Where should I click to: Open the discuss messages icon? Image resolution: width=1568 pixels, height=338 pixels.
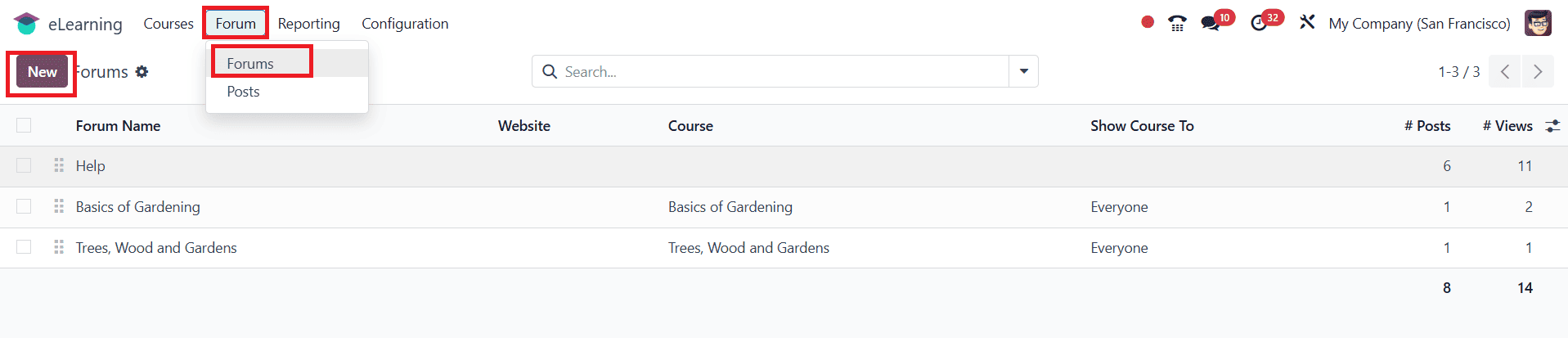pos(1211,24)
